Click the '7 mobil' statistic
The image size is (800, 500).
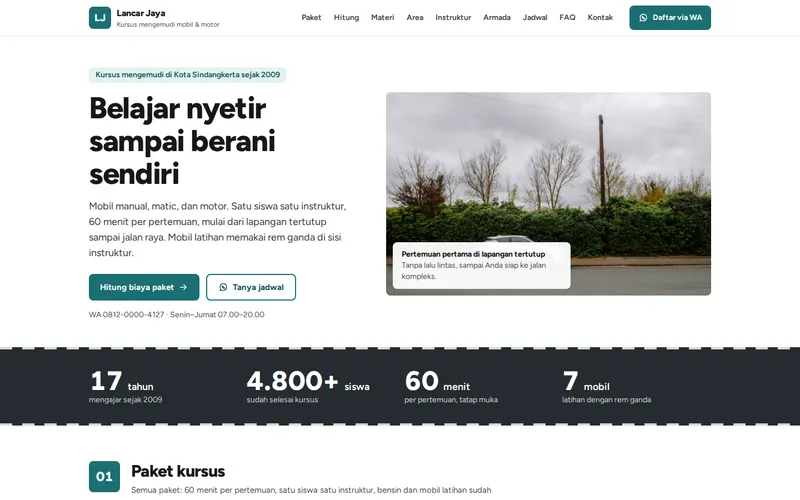pos(586,381)
